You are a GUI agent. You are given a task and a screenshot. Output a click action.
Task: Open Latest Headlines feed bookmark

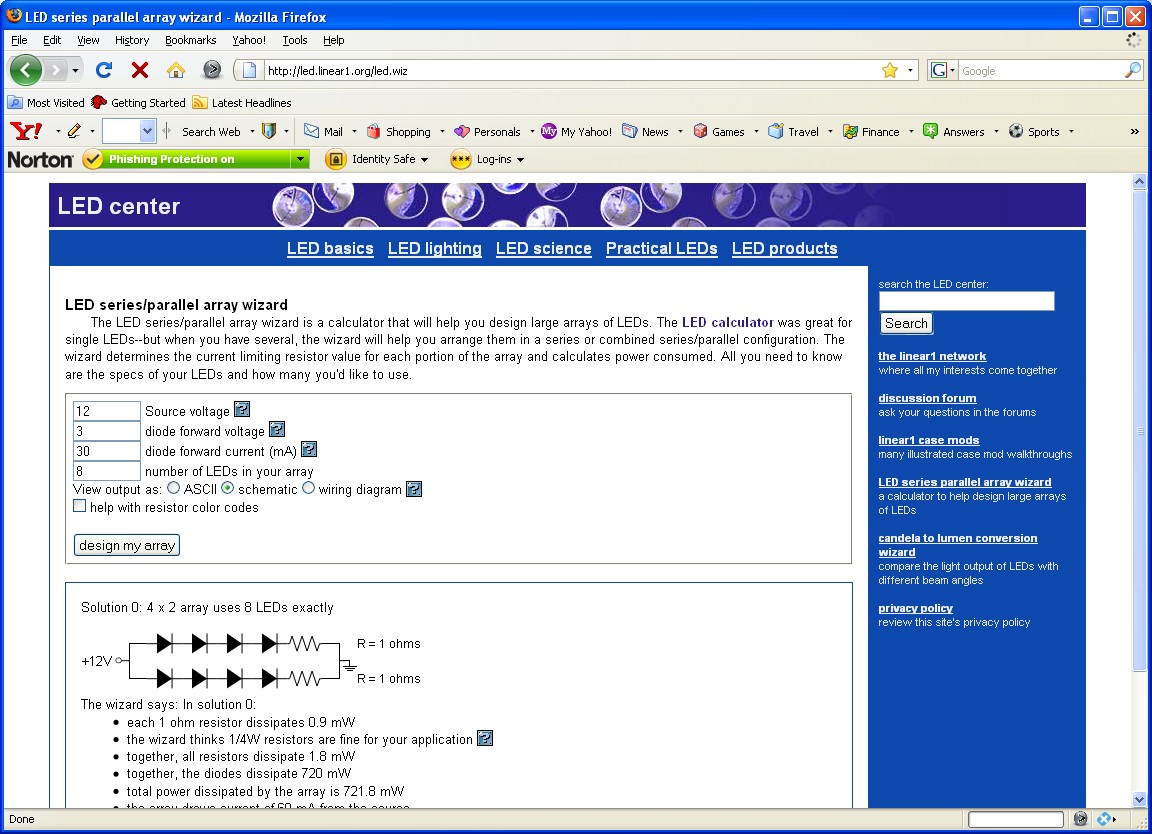click(x=242, y=103)
